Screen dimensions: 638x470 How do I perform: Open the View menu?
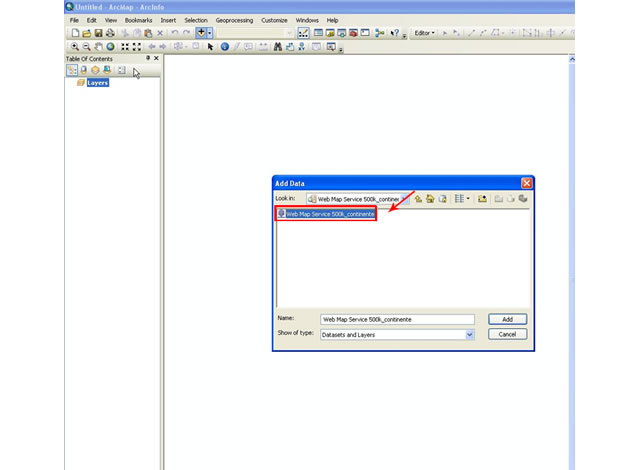click(111, 20)
